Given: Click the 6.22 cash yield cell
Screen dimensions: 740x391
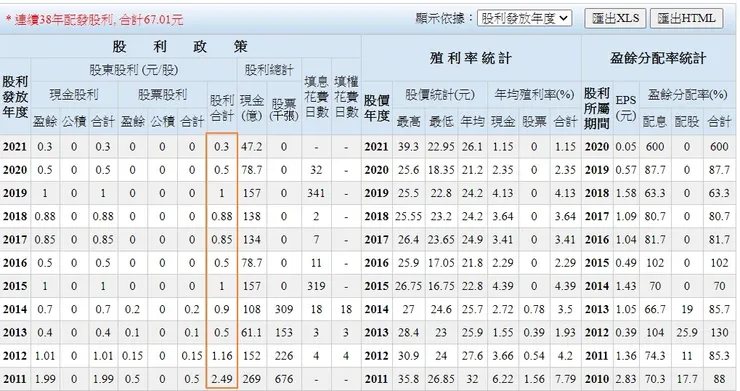Looking at the screenshot, I should coord(503,379).
